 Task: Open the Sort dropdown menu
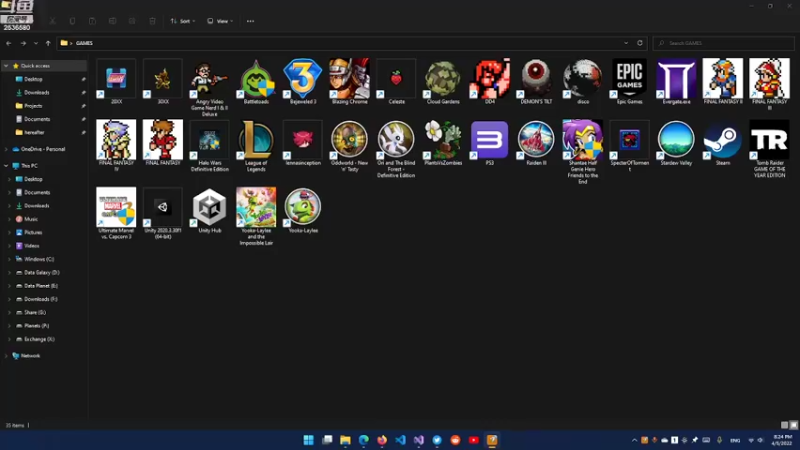(x=183, y=21)
